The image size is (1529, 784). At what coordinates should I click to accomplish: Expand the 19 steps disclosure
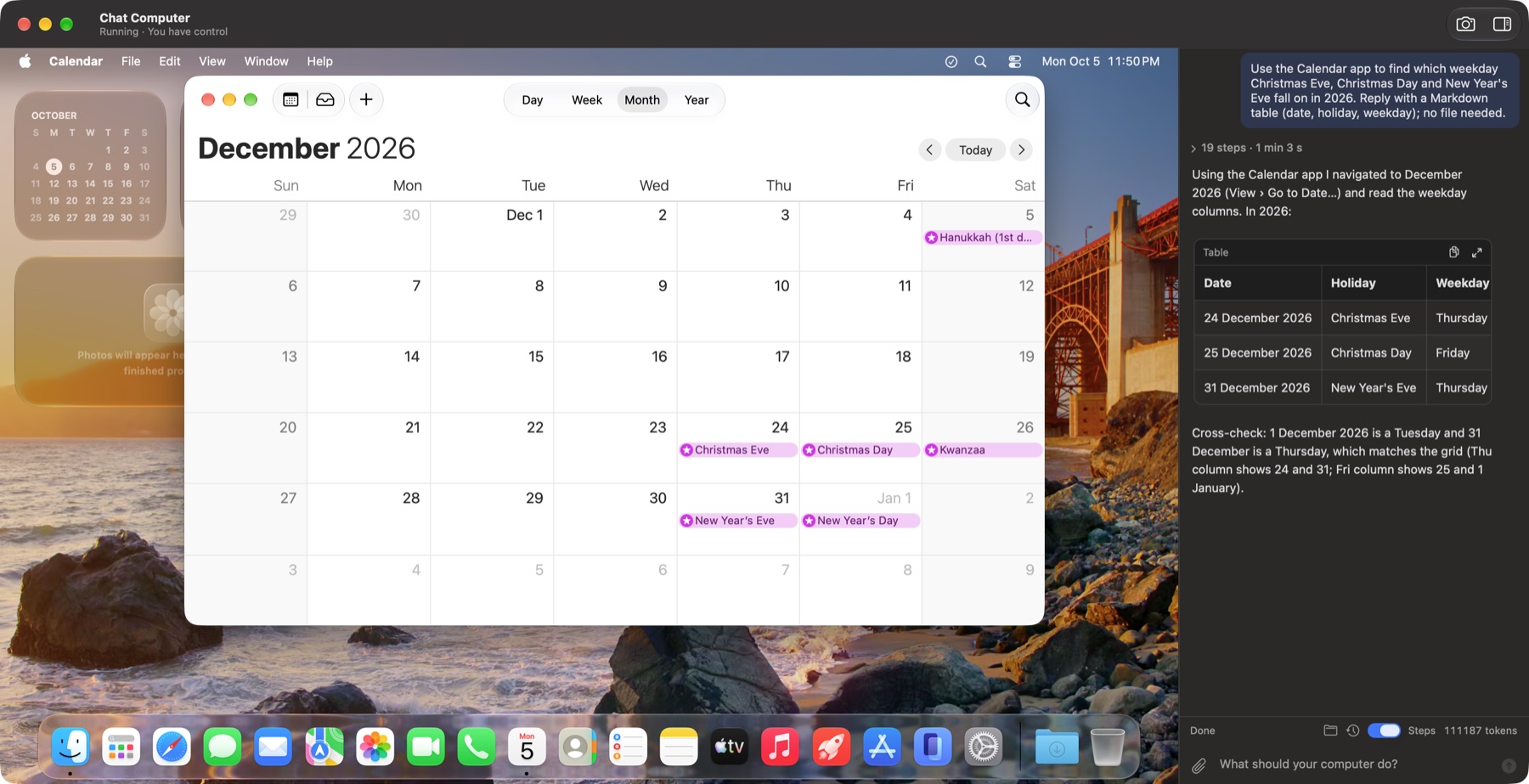pyautogui.click(x=1246, y=148)
